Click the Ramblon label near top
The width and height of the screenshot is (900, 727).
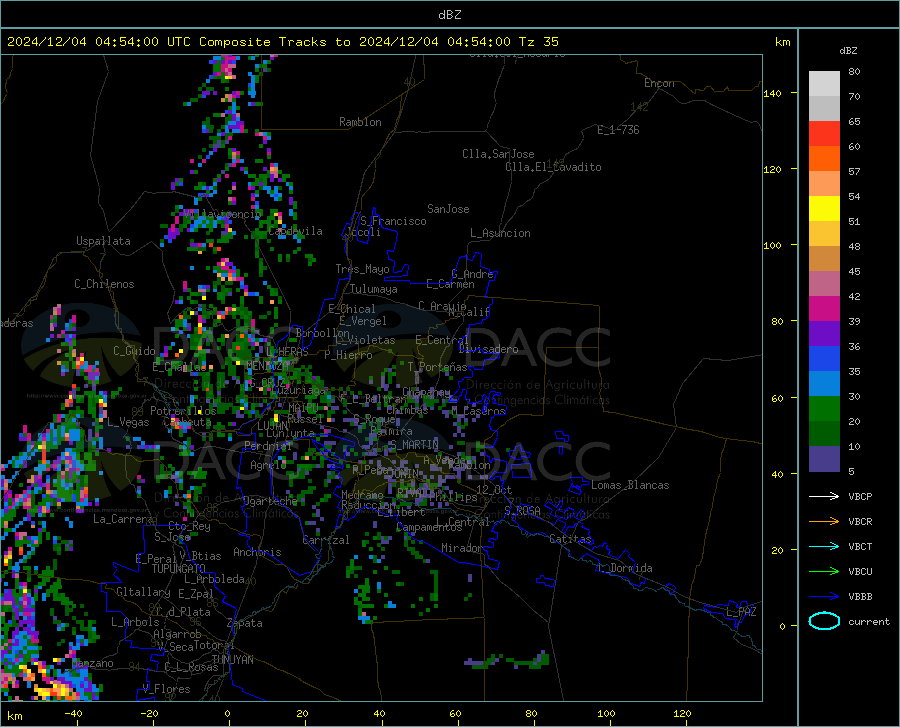pos(360,122)
